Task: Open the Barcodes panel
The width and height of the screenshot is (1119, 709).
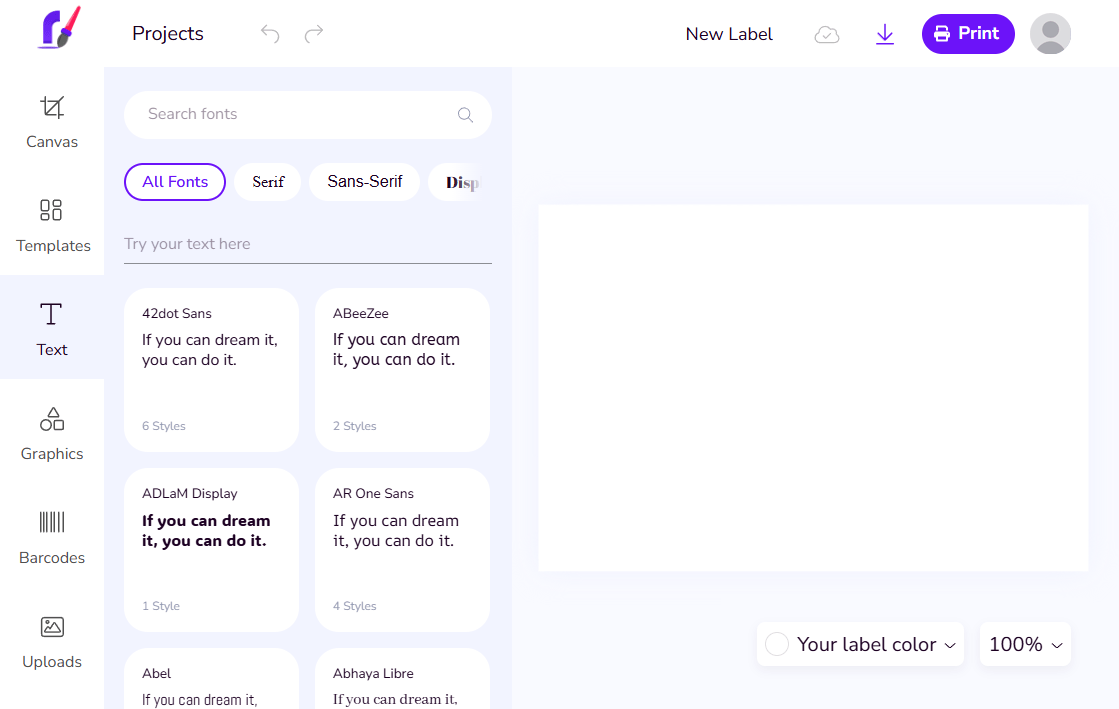Action: pyautogui.click(x=52, y=536)
